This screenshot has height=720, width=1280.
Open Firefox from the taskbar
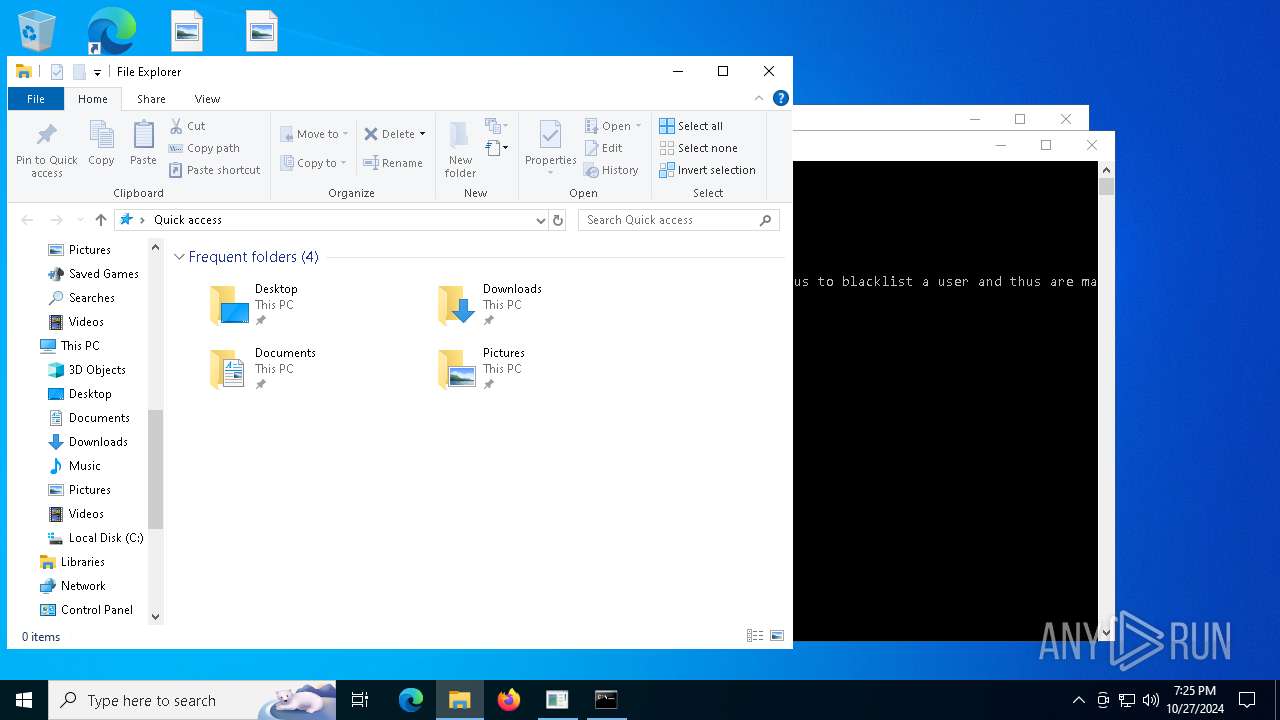coord(509,700)
